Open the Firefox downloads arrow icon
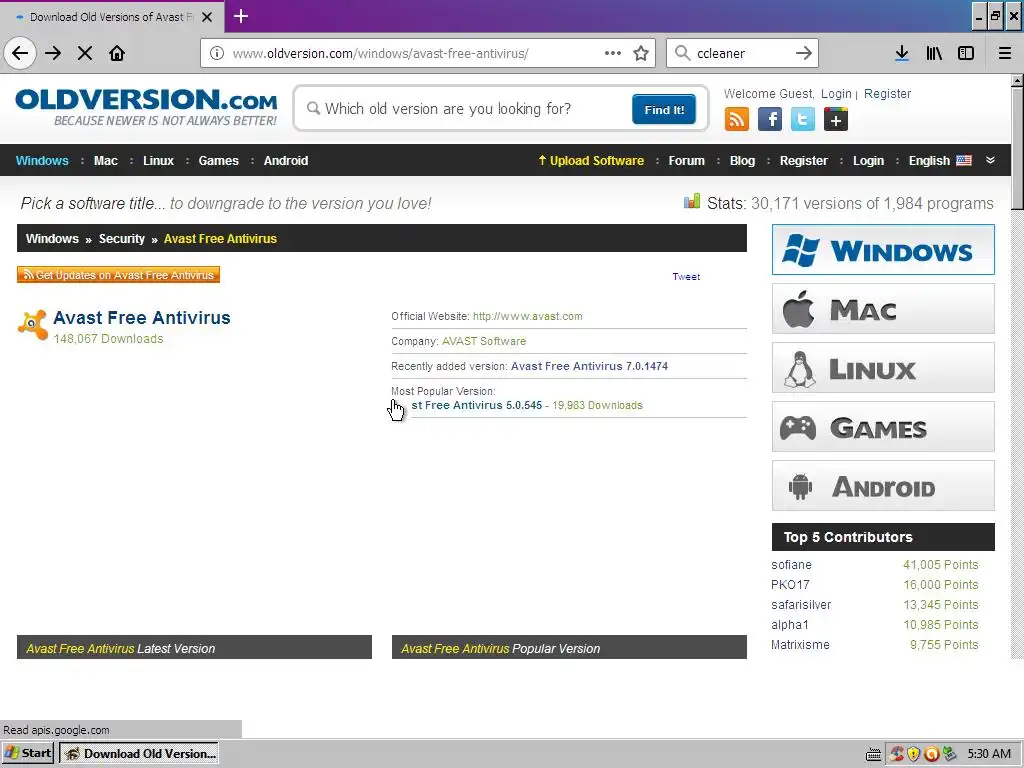Screen dimensions: 1024x768 (x=902, y=53)
